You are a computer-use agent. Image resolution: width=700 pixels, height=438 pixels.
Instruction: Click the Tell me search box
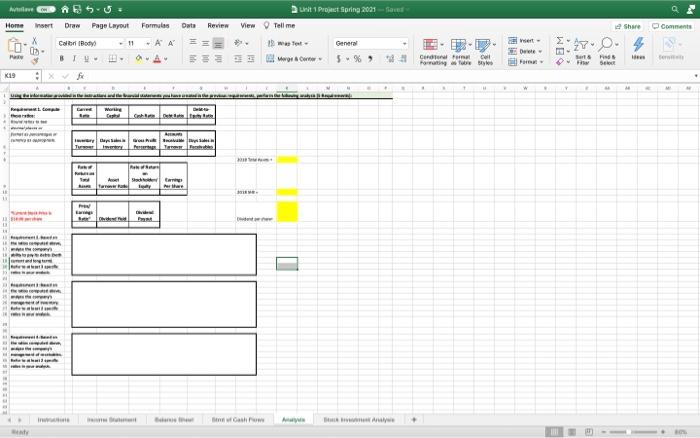279,26
